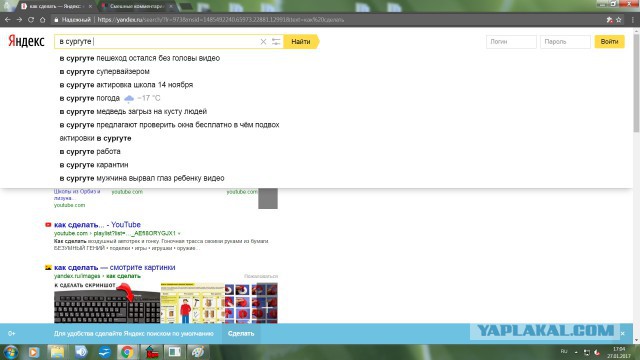Open the Paint palette icon in taskbar

198,352
